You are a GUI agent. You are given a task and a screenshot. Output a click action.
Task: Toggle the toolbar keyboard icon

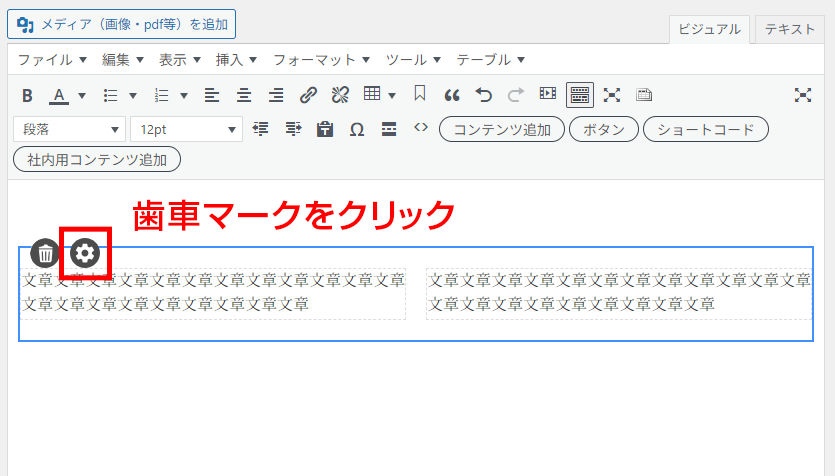pyautogui.click(x=579, y=95)
